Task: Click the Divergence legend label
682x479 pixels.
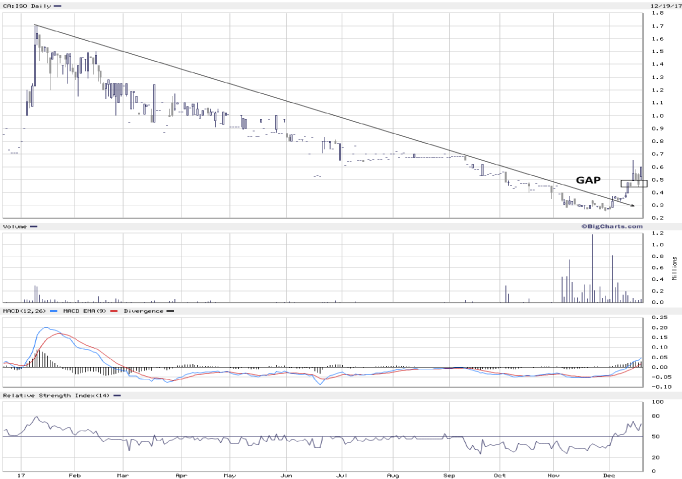Action: click(145, 311)
